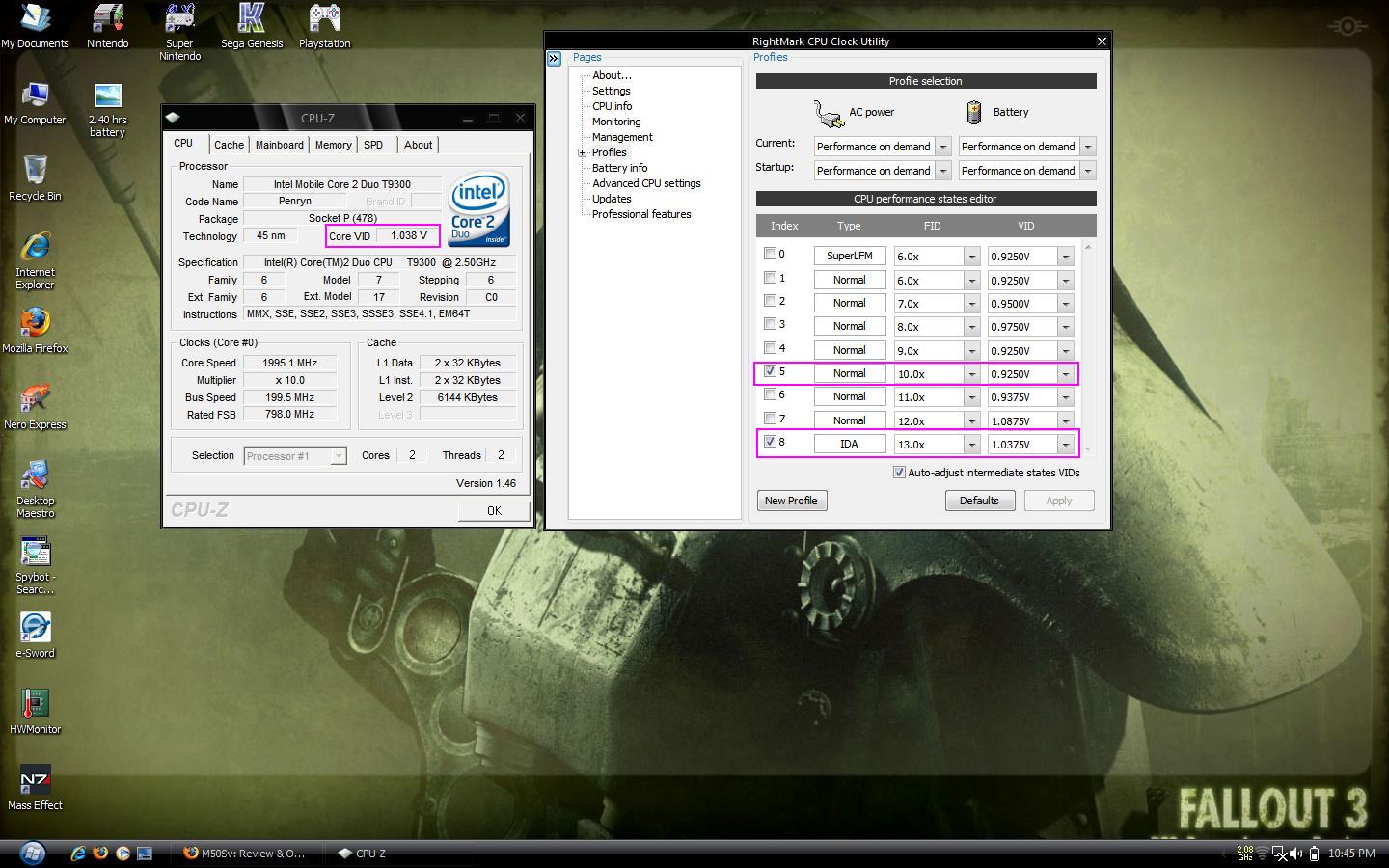Image resolution: width=1389 pixels, height=868 pixels.
Task: Select Monitoring in the Pages tree
Action: click(616, 122)
